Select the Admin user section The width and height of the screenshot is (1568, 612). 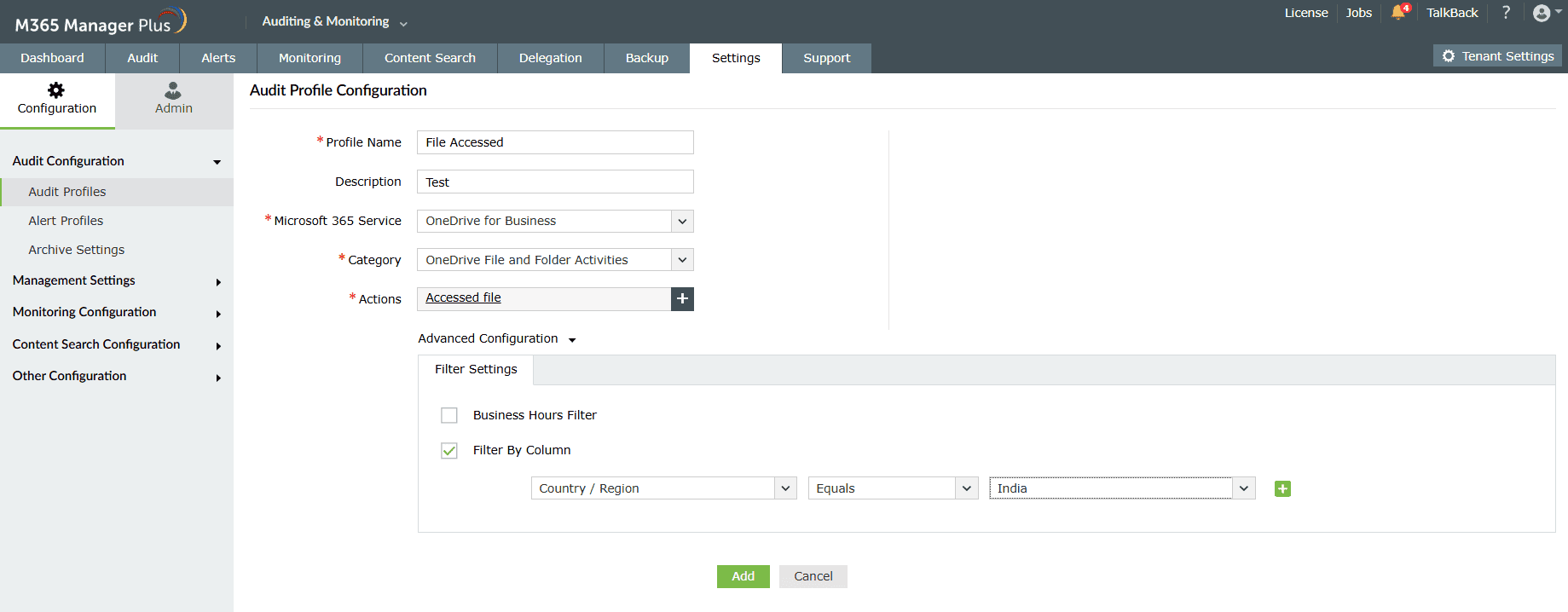pos(174,100)
